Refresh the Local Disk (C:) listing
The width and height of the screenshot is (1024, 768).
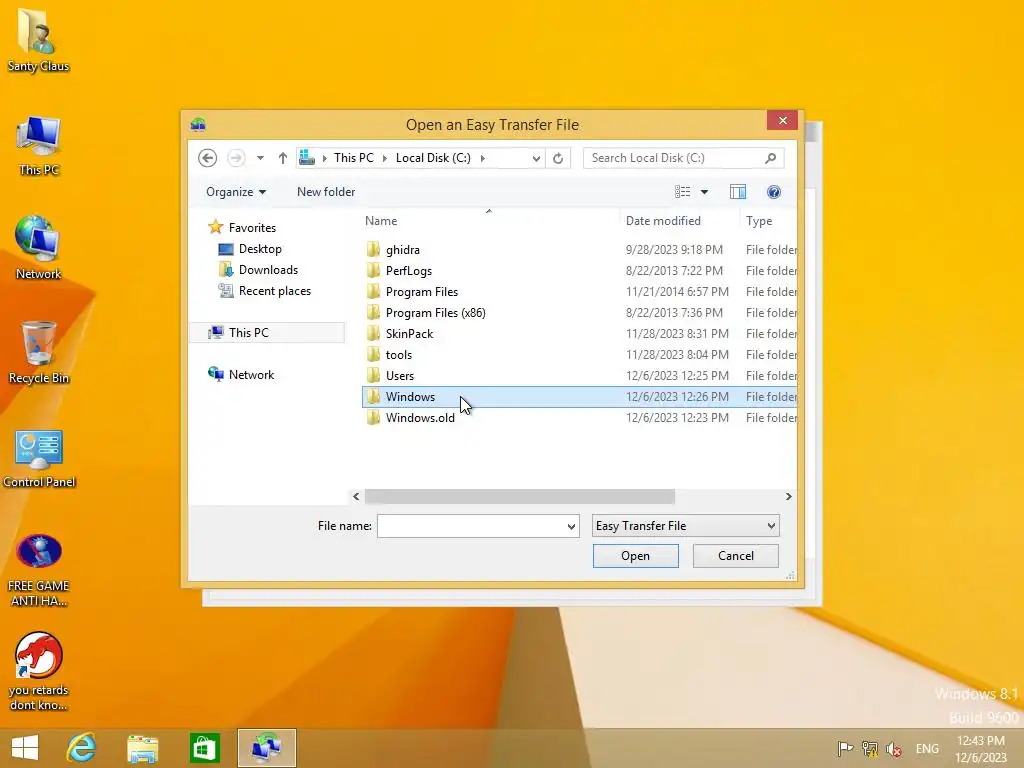[558, 158]
